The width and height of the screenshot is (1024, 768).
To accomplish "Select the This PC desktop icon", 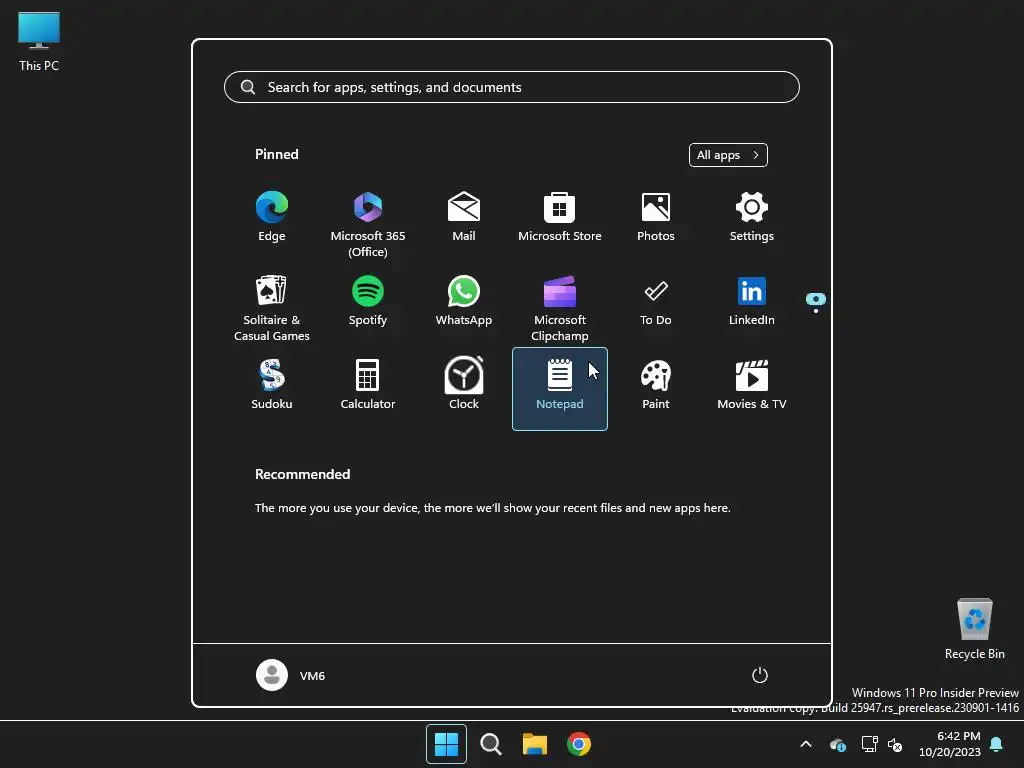I will [x=39, y=41].
